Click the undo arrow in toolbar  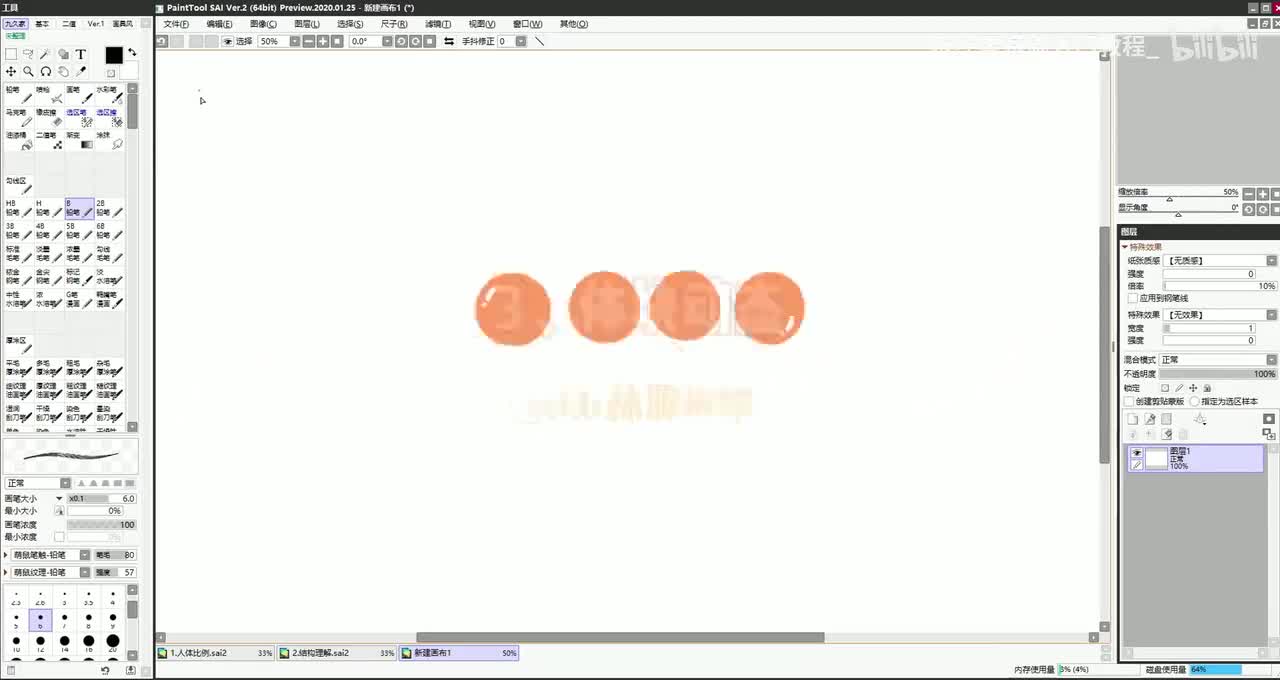pos(162,41)
